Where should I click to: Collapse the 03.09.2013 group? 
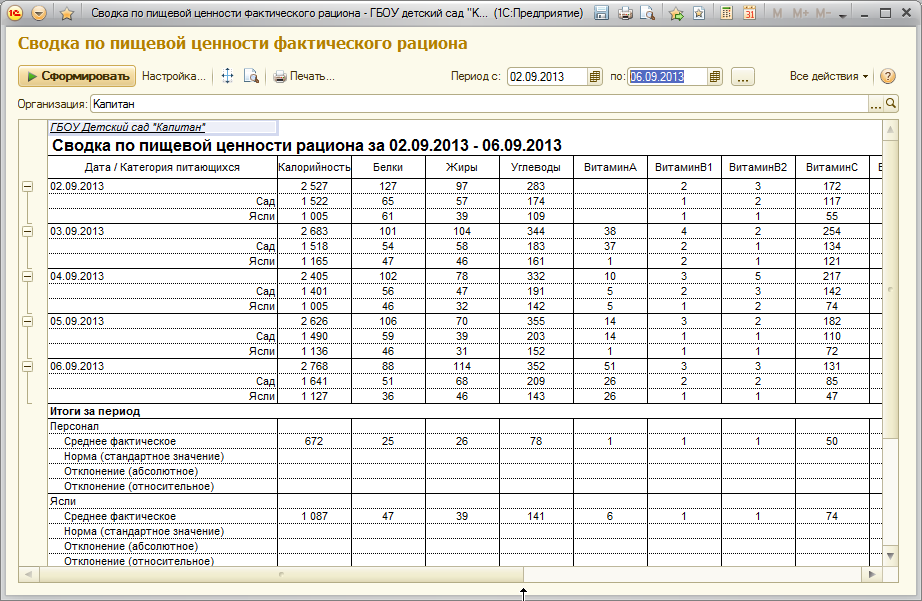click(x=28, y=231)
